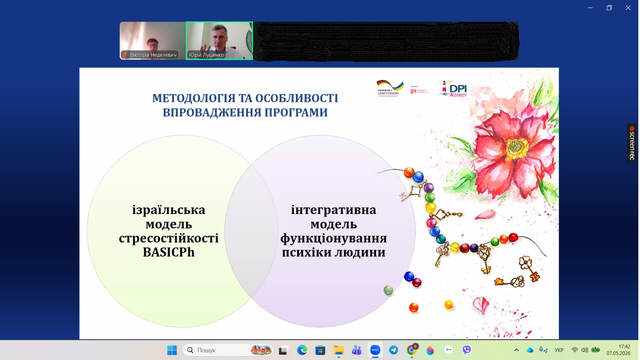Open Google Chrome from the taskbar
Viewport: 640px width, 360px height.
(412, 350)
